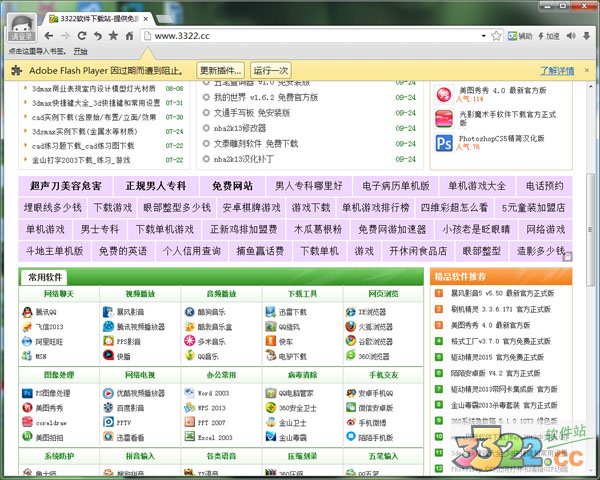Select radio bullet beside 我的世界 v1.6.2
Image resolution: width=600 pixels, height=480 pixels.
tap(206, 97)
